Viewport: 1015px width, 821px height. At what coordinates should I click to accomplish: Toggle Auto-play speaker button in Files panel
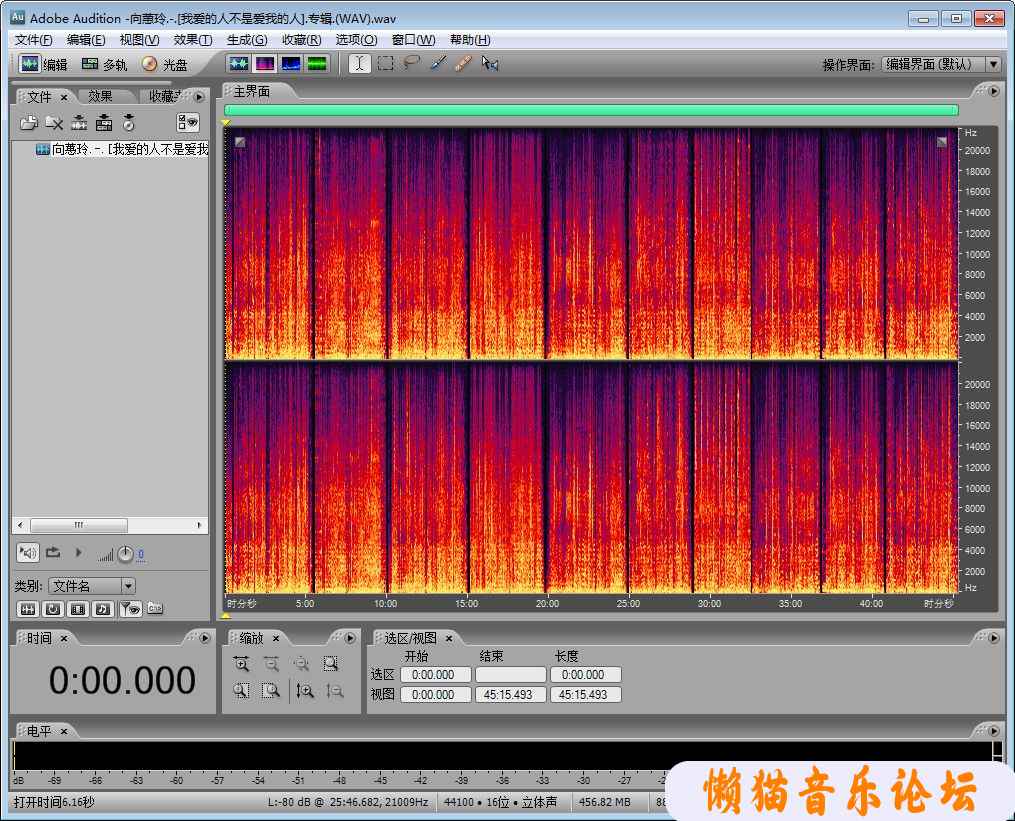click(x=27, y=552)
